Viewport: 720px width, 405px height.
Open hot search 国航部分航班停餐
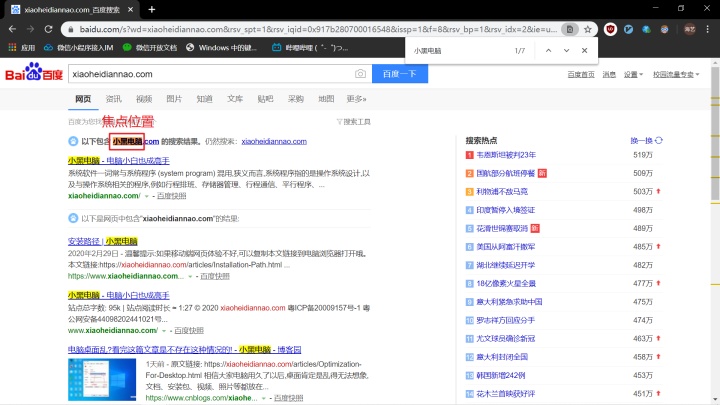point(506,173)
